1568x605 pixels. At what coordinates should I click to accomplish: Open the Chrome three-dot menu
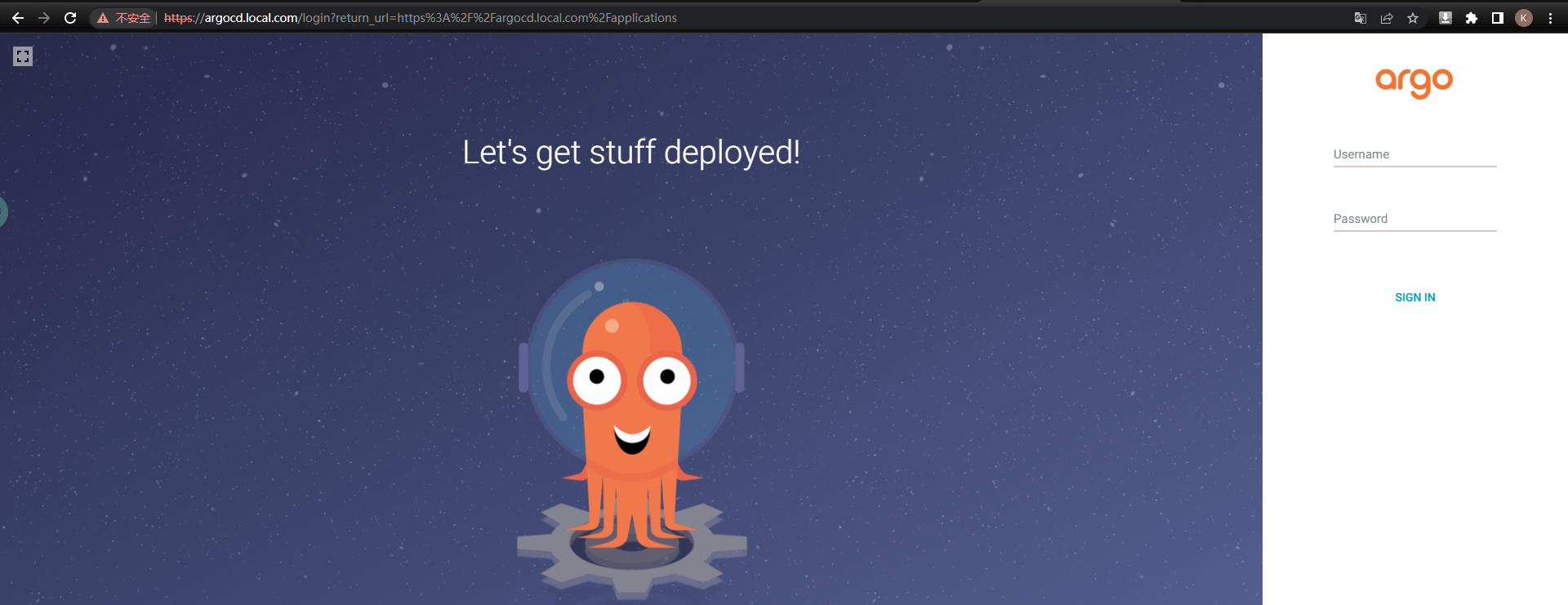pyautogui.click(x=1550, y=18)
